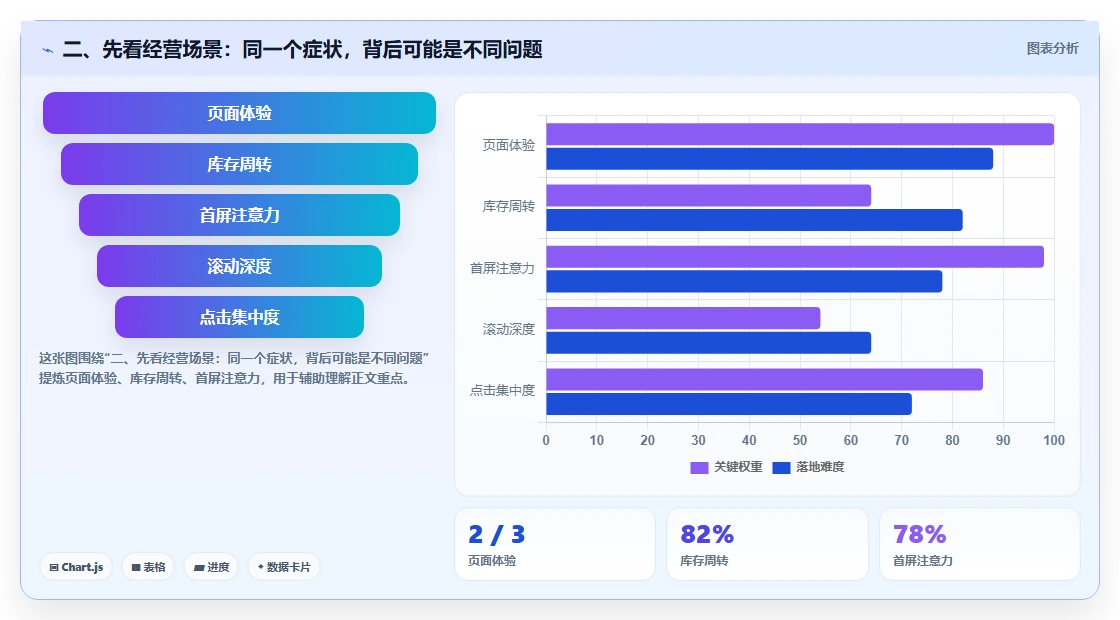Click the 数据卡片 tag chip
The image size is (1120, 620).
[284, 567]
